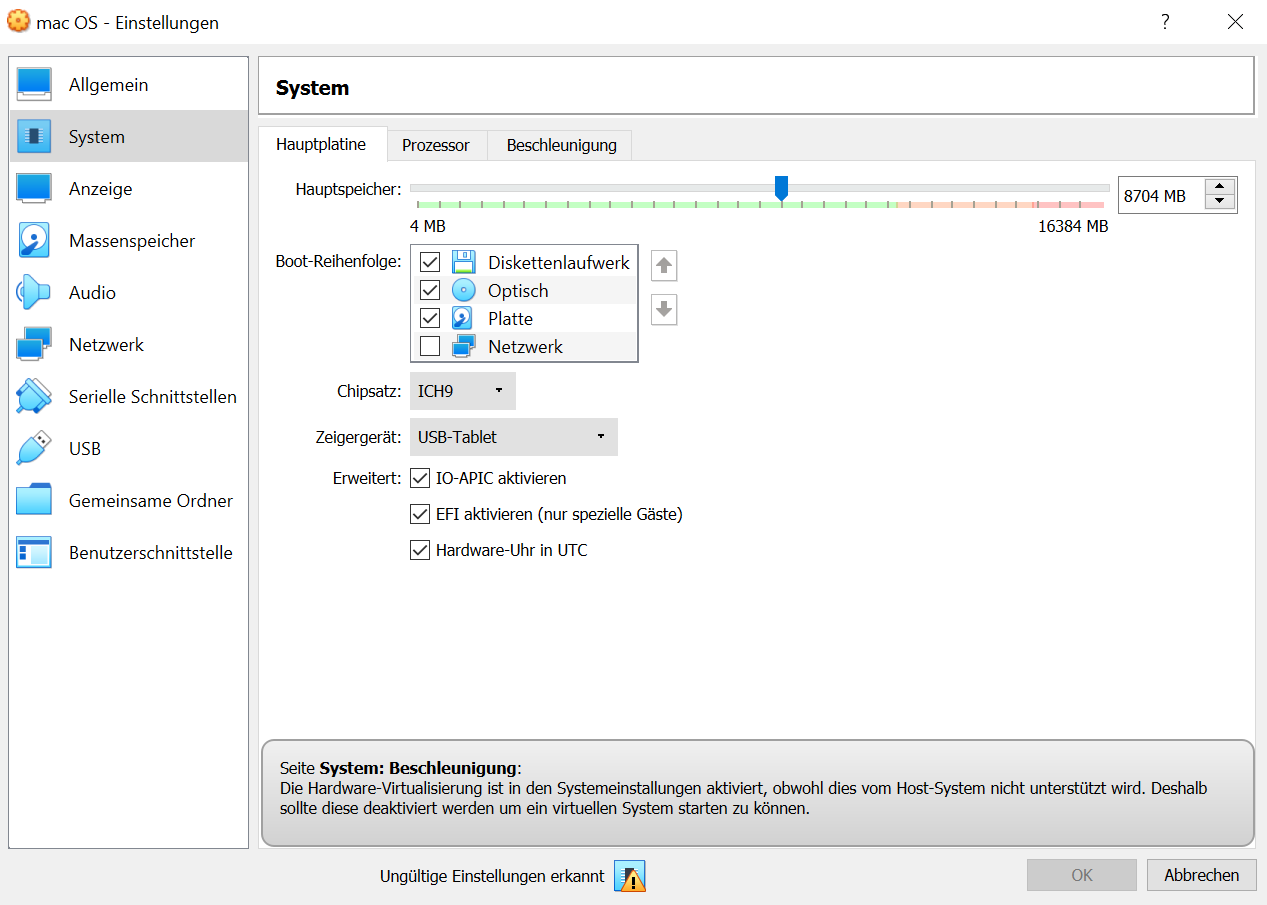The height and width of the screenshot is (905, 1267).
Task: Open the USB plug icon
Action: pos(34,449)
